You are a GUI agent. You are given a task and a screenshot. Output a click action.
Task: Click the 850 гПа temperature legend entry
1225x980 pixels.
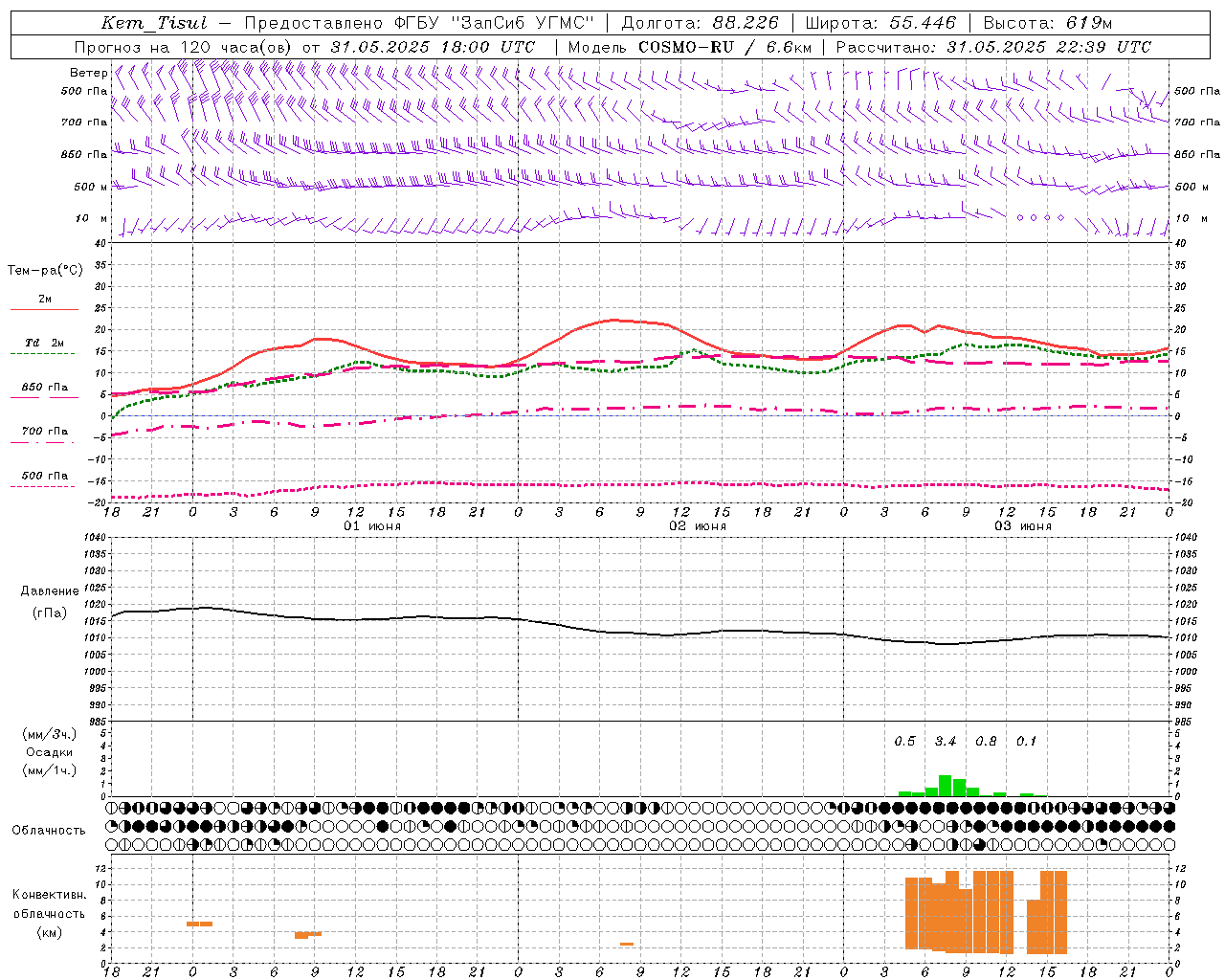(44, 388)
